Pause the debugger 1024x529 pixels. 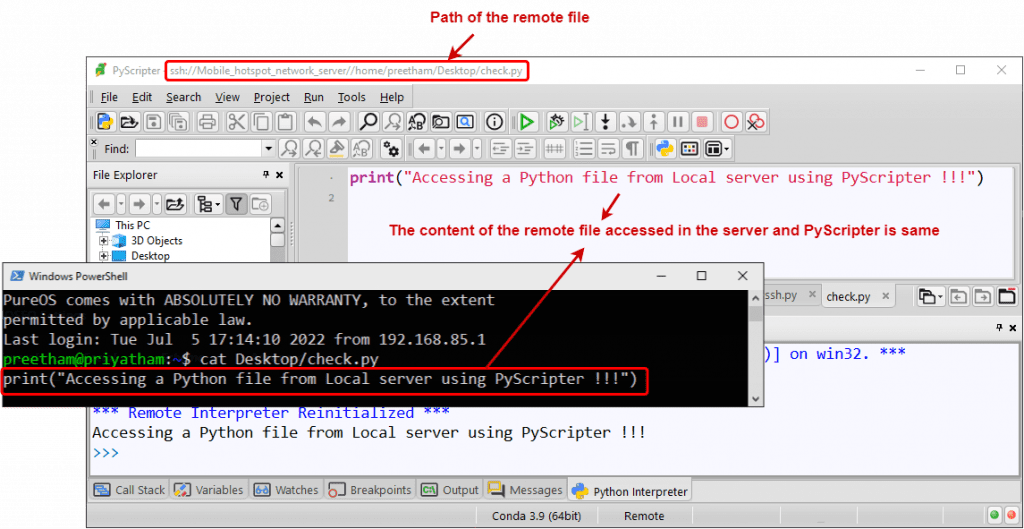[x=678, y=121]
